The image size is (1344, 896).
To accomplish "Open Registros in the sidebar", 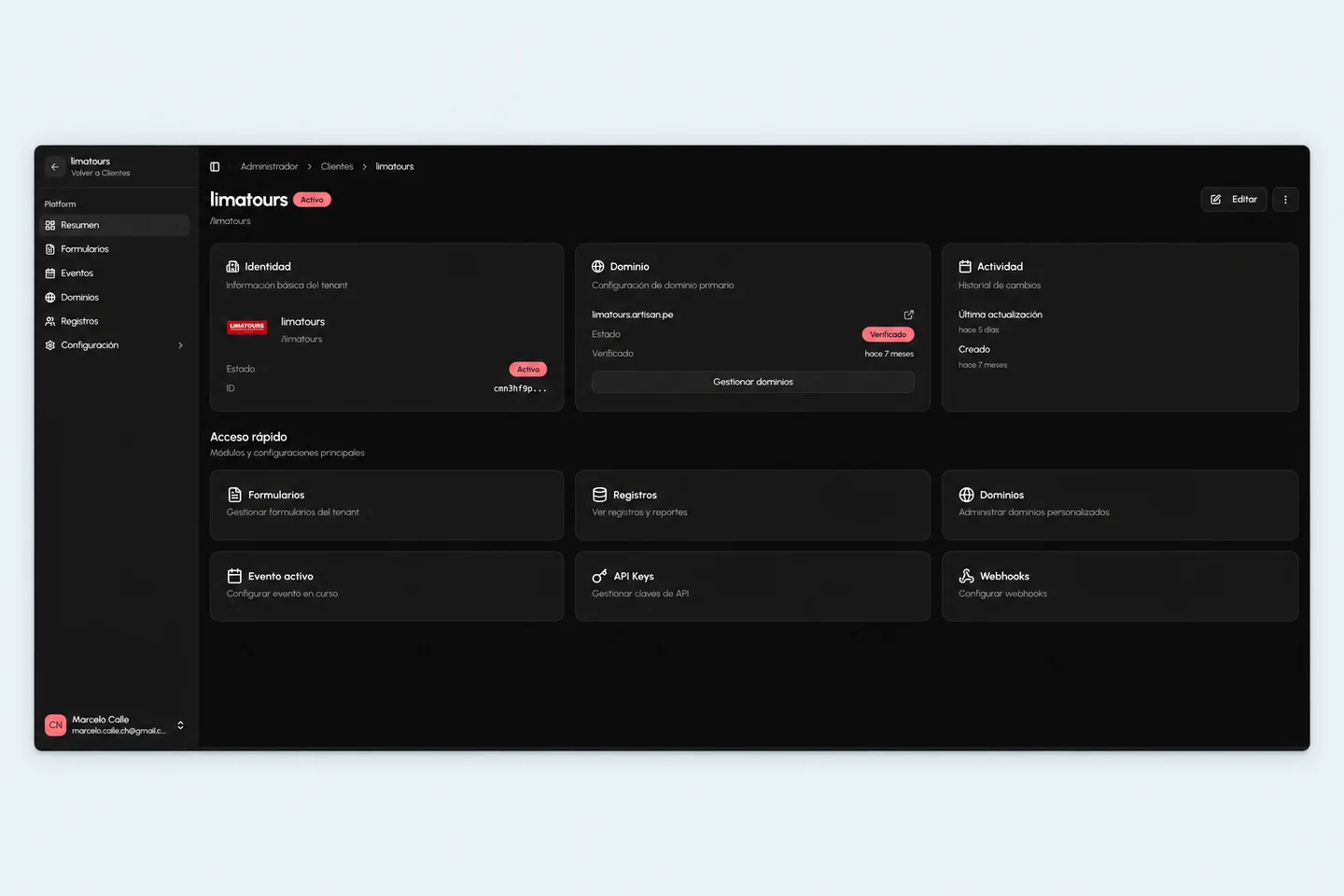I will pos(117,321).
